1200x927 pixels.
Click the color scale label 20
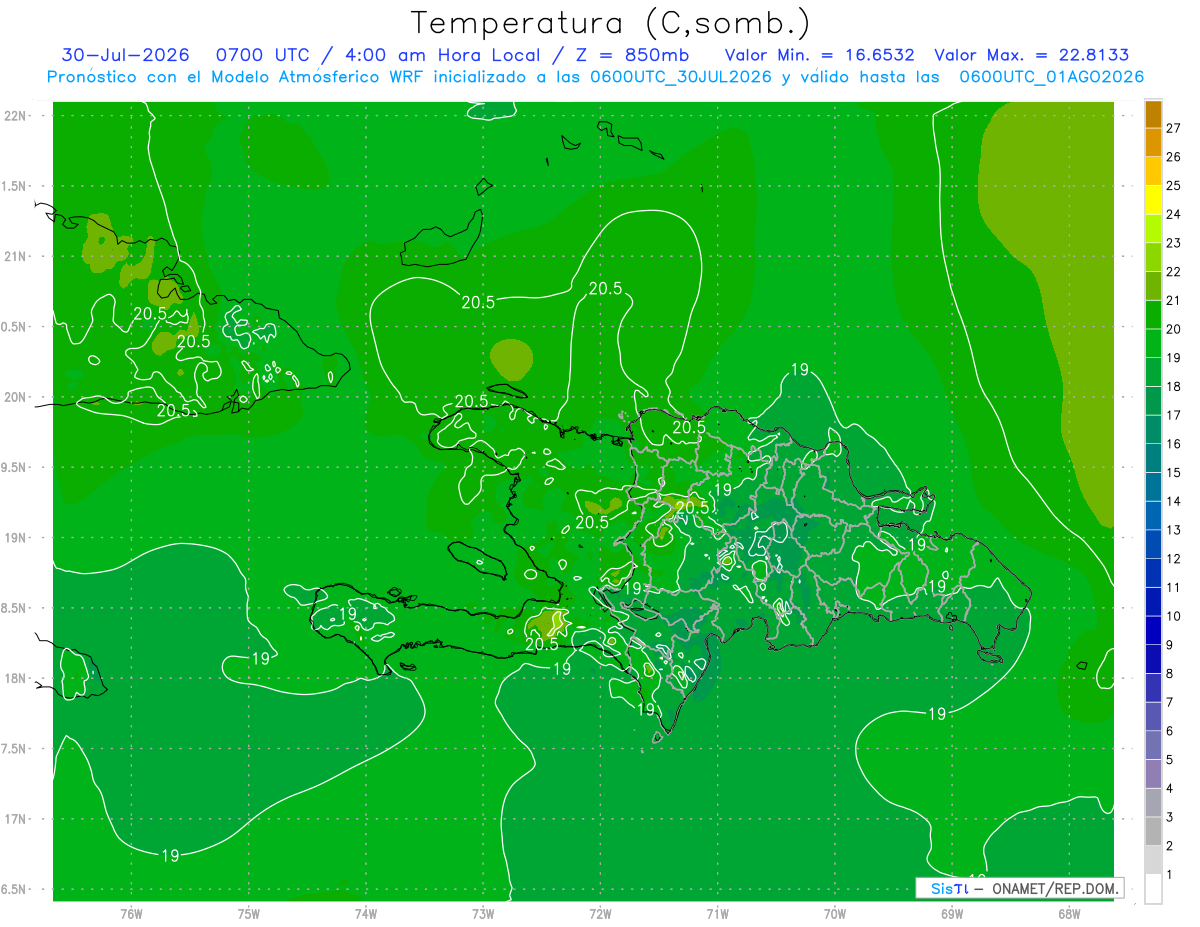click(x=1173, y=329)
